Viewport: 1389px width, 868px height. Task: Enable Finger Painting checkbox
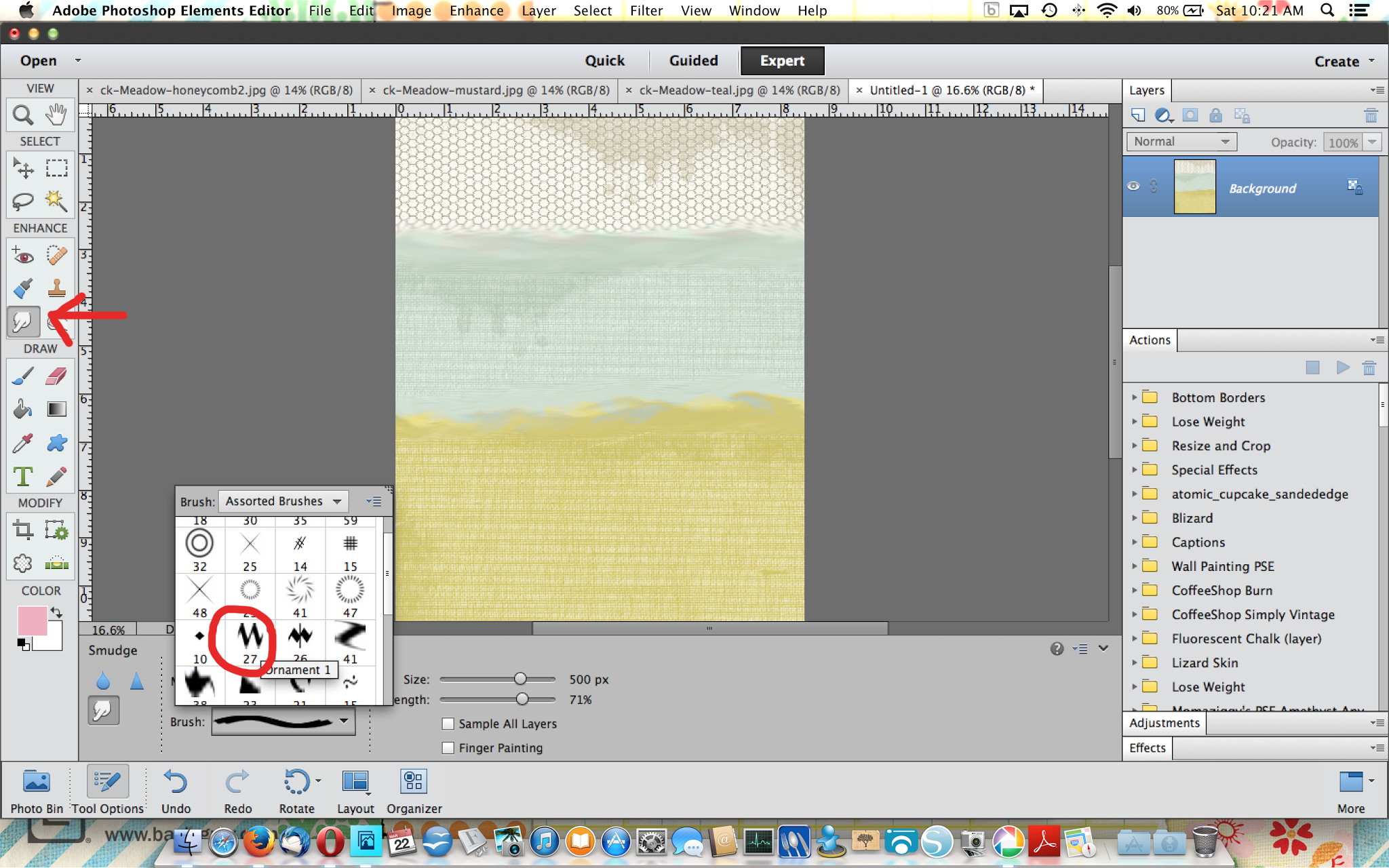point(448,748)
